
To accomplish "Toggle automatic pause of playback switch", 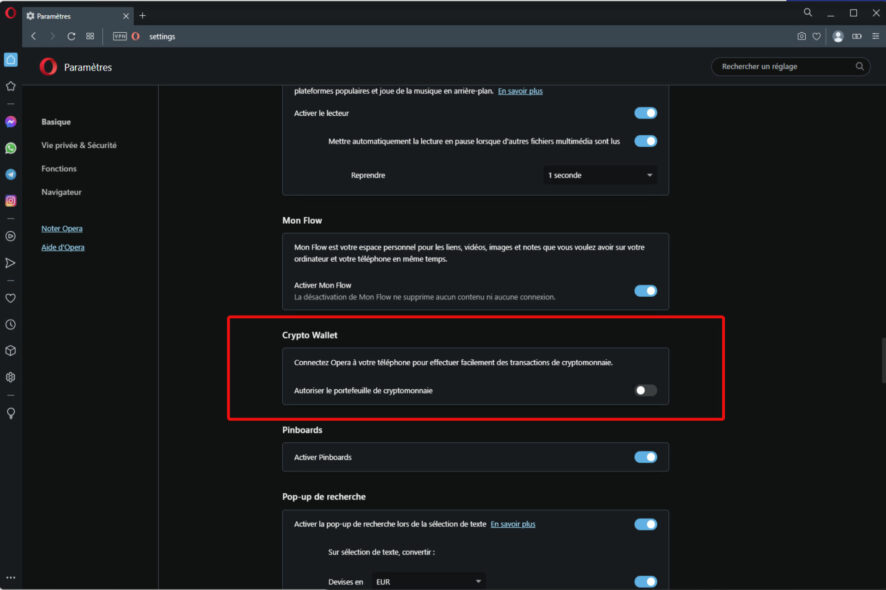I will (x=645, y=141).
